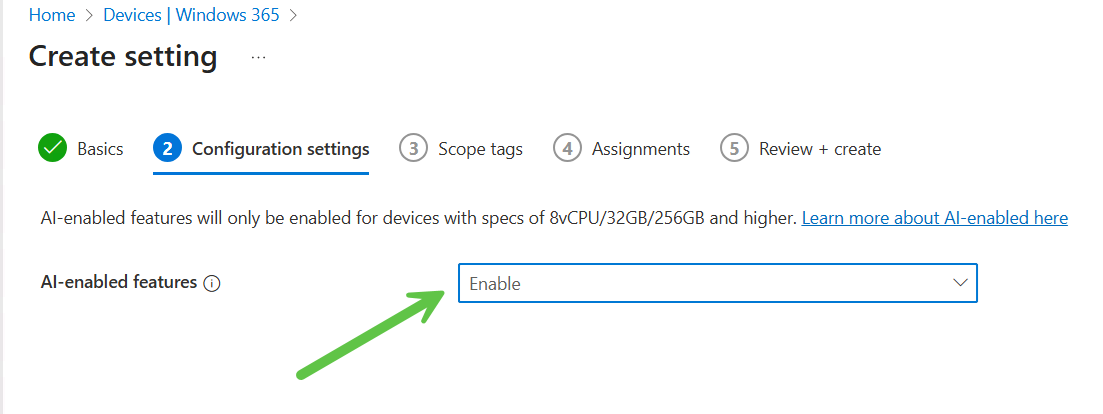Jump to the Assignments step
The width and height of the screenshot is (1103, 414).
[640, 149]
